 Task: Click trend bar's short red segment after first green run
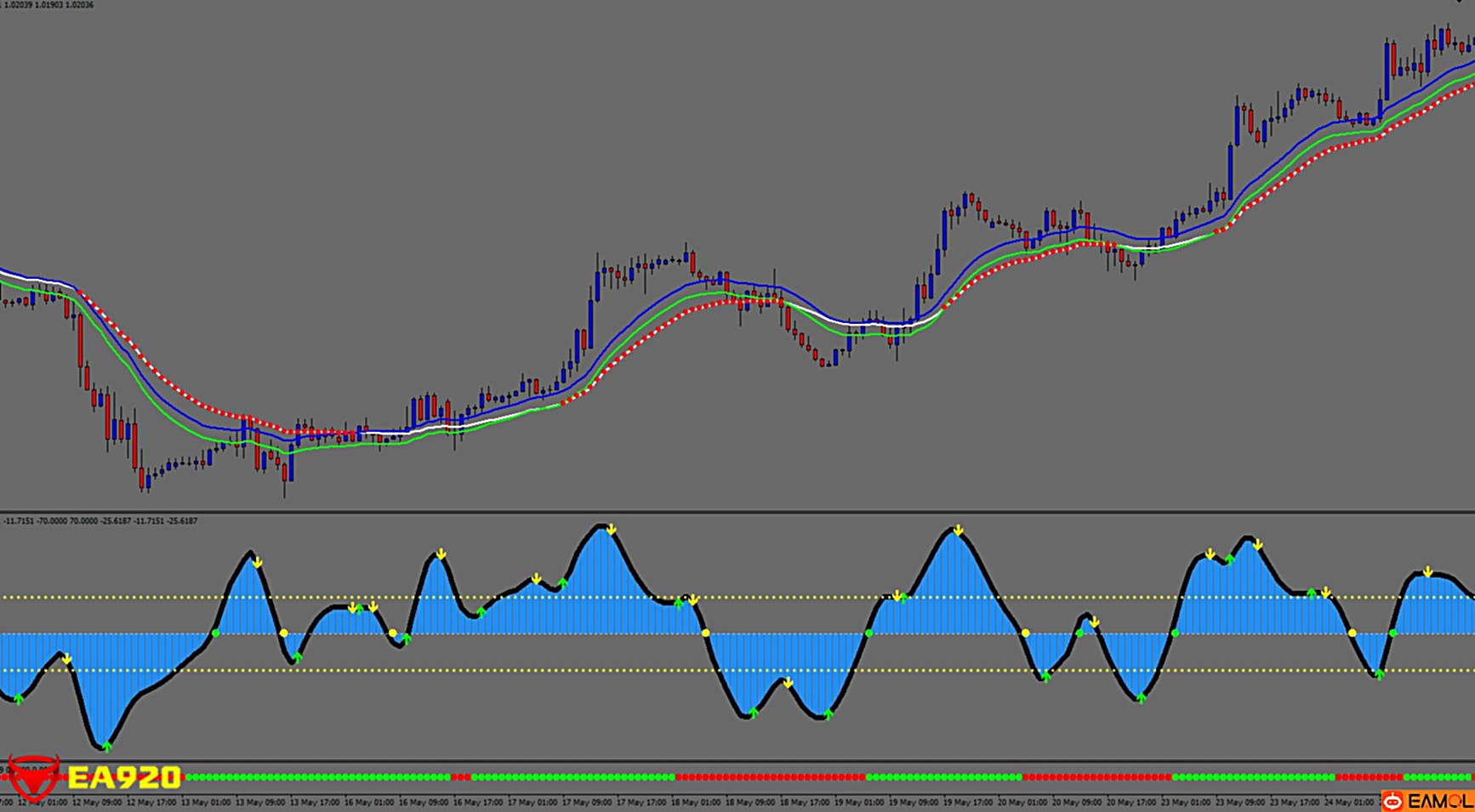pos(460,777)
